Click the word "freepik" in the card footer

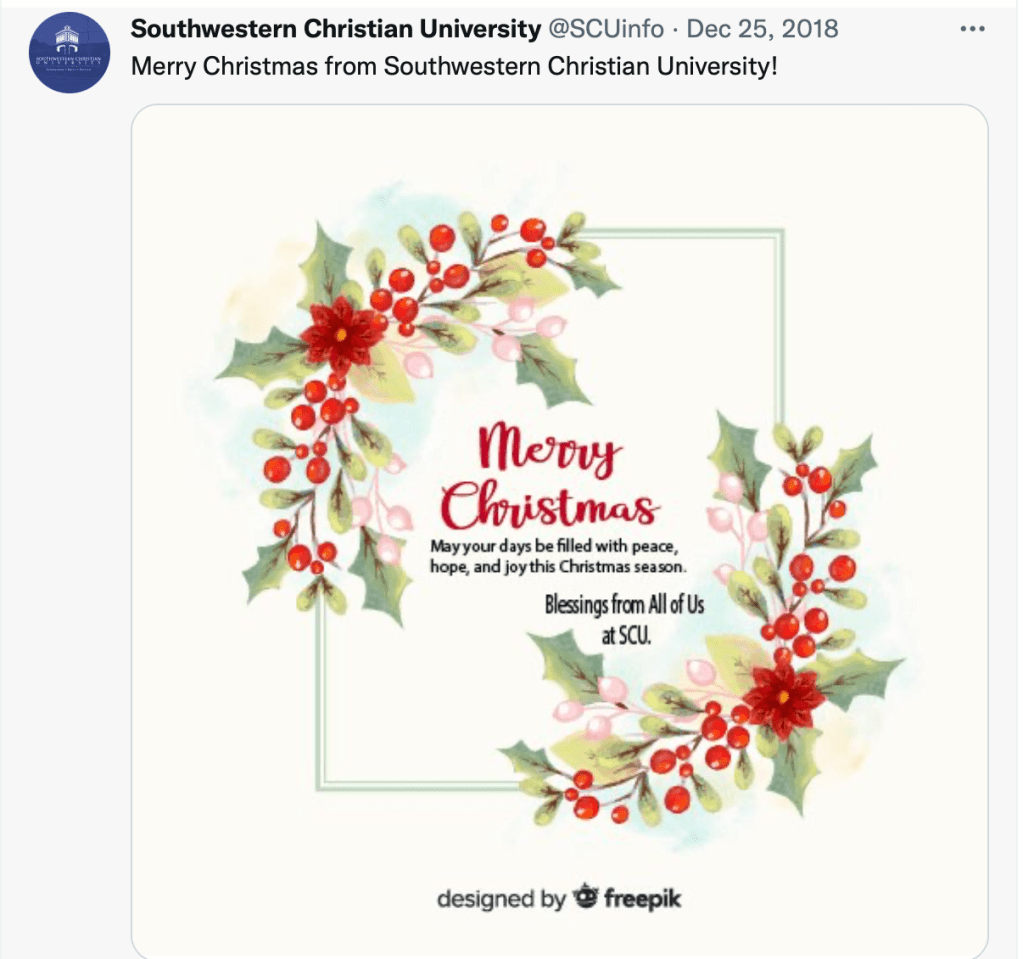(x=641, y=898)
